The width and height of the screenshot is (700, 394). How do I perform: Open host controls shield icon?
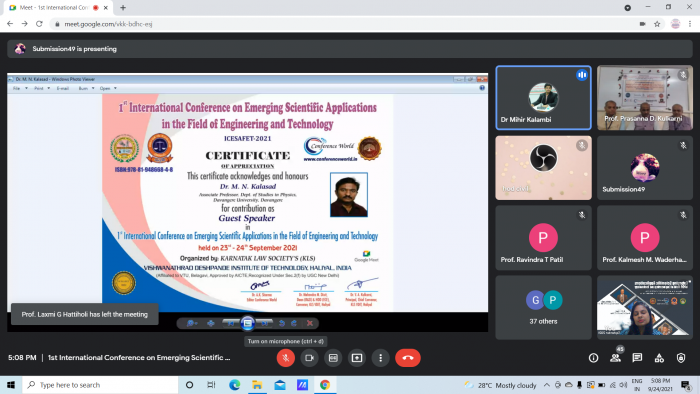pyautogui.click(x=681, y=358)
